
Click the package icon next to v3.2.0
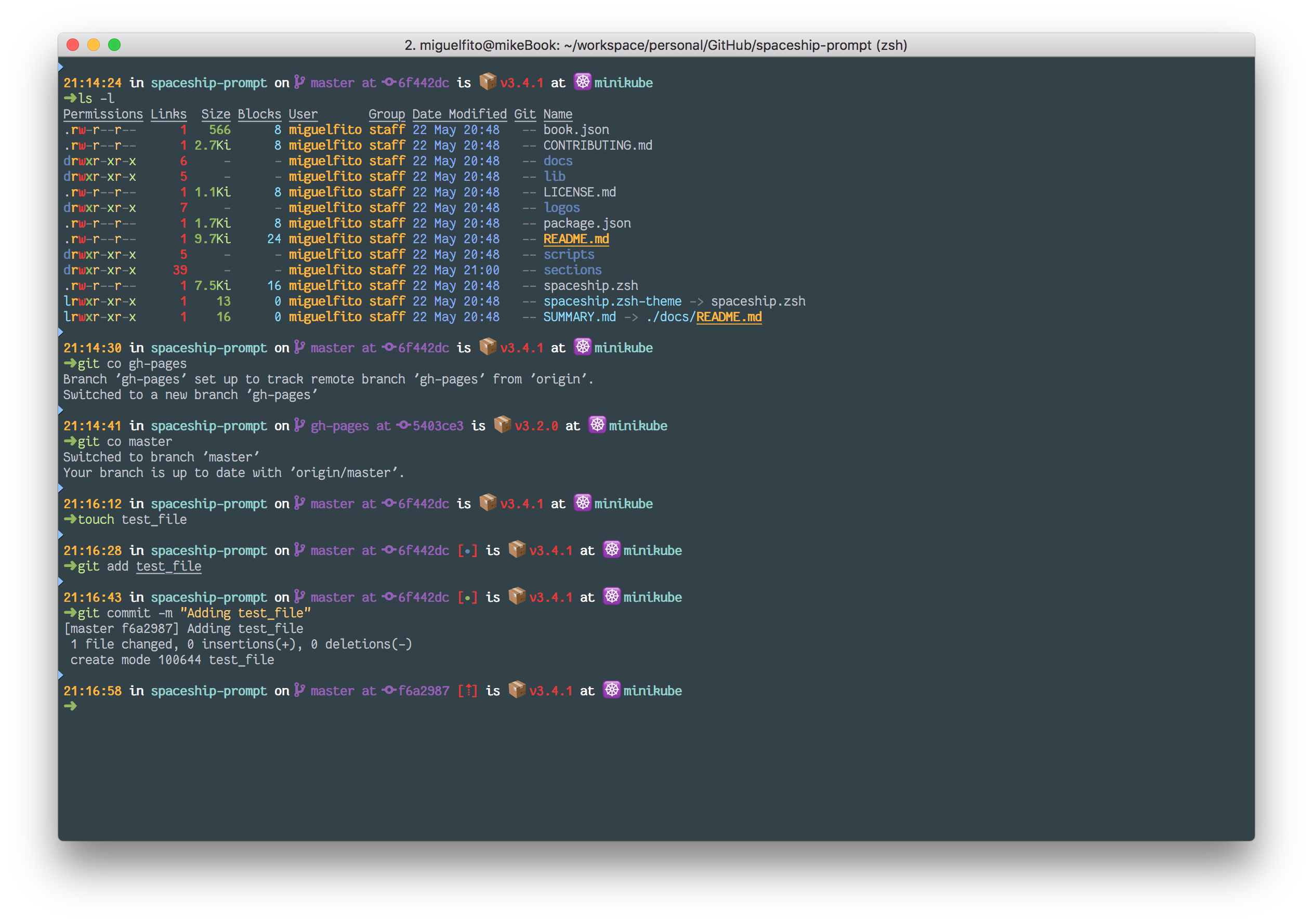tap(502, 426)
